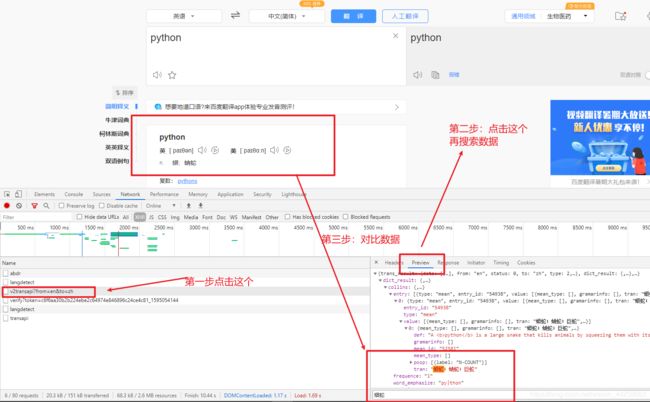The width and height of the screenshot is (650, 402).
Task: Toggle DevTools device toolbar icon
Action: coord(18,194)
